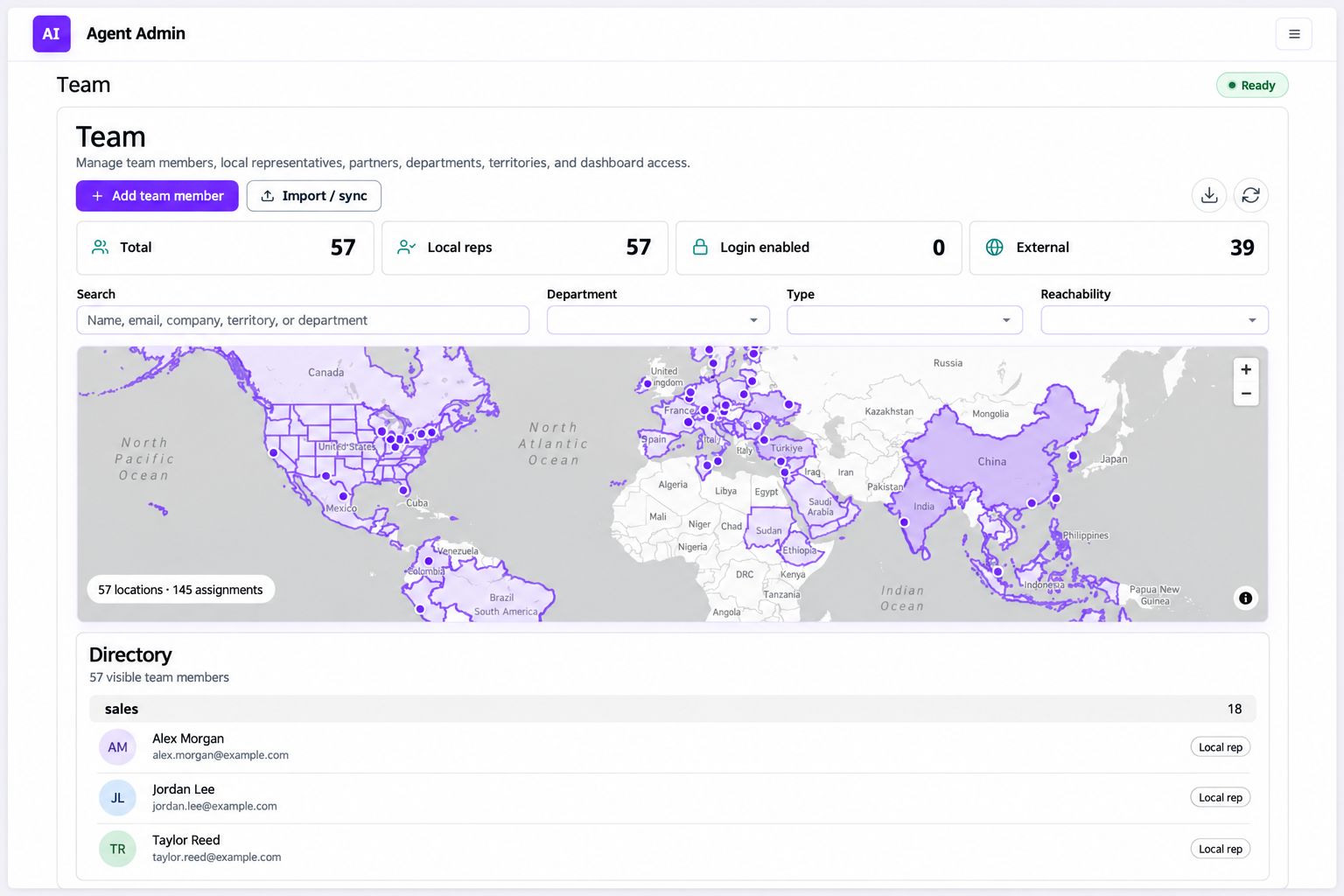Viewport: 1344px width, 896px height.
Task: Click the sales count 18
Action: 1235,709
